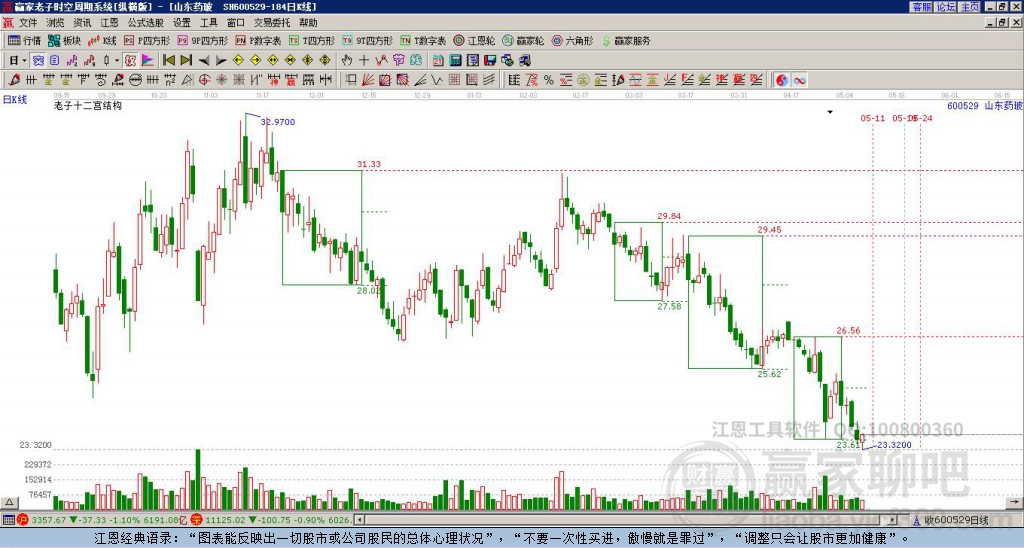The height and width of the screenshot is (548, 1024).
Task: Click the red save disk icon
Action: pyautogui.click(x=490, y=61)
